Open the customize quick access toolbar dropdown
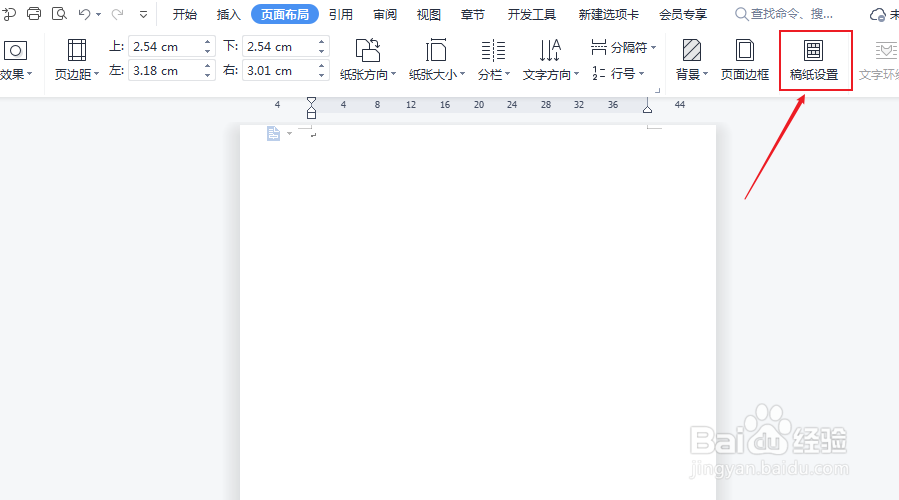The width and height of the screenshot is (899, 500). coord(143,14)
